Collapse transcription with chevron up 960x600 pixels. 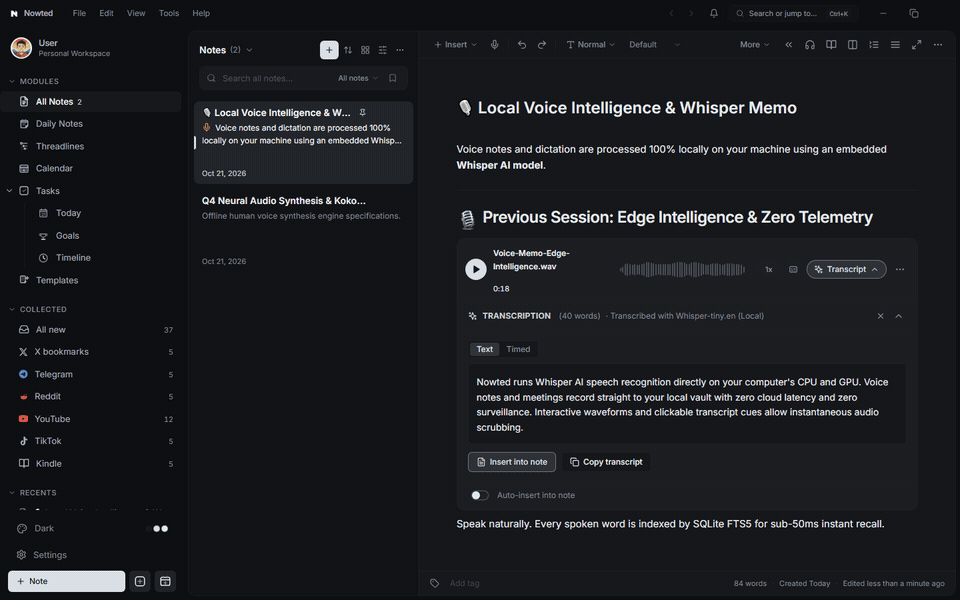[899, 316]
